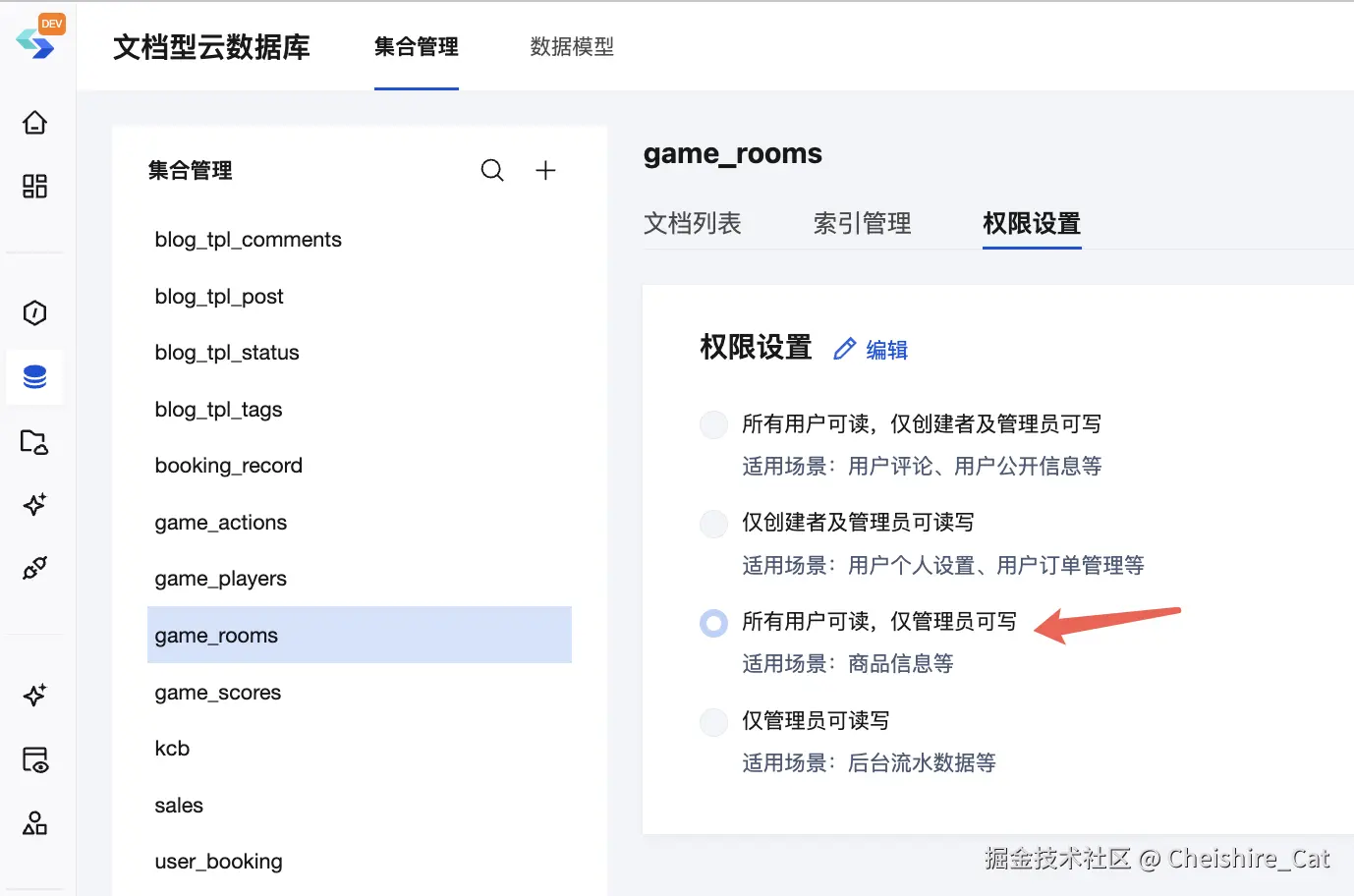Open the user shapes icon in sidebar
1354x896 pixels.
coord(35,823)
